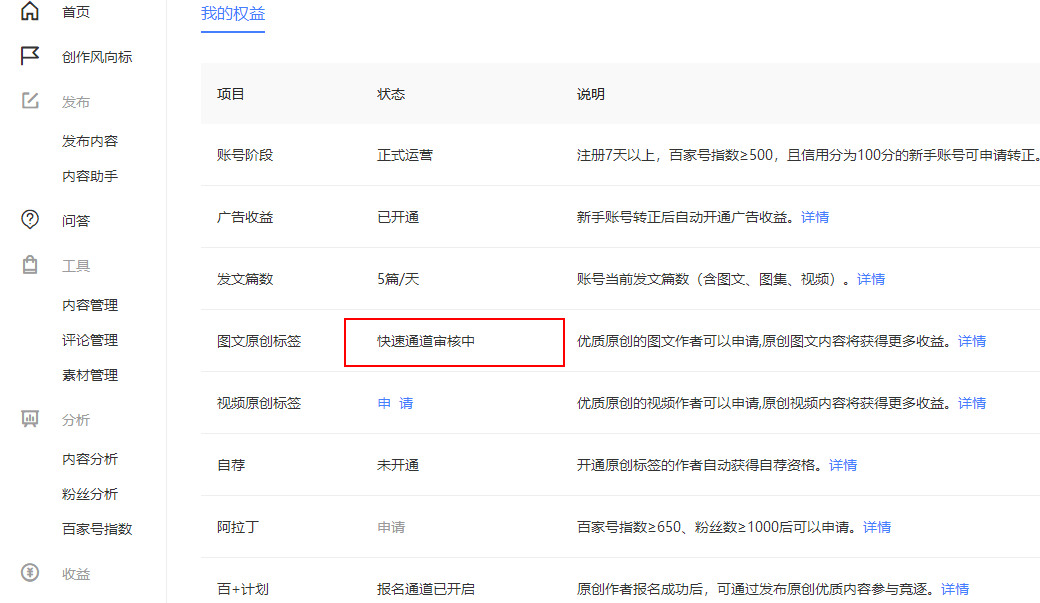Click the question mark icon for 问答
Screen dimensions: 1040x603
point(30,220)
